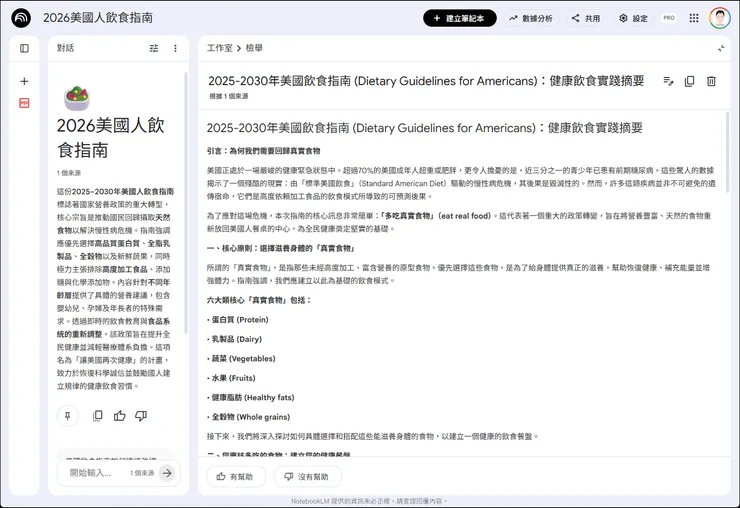Open the Google apps grid
The width and height of the screenshot is (740, 508).
click(x=694, y=18)
